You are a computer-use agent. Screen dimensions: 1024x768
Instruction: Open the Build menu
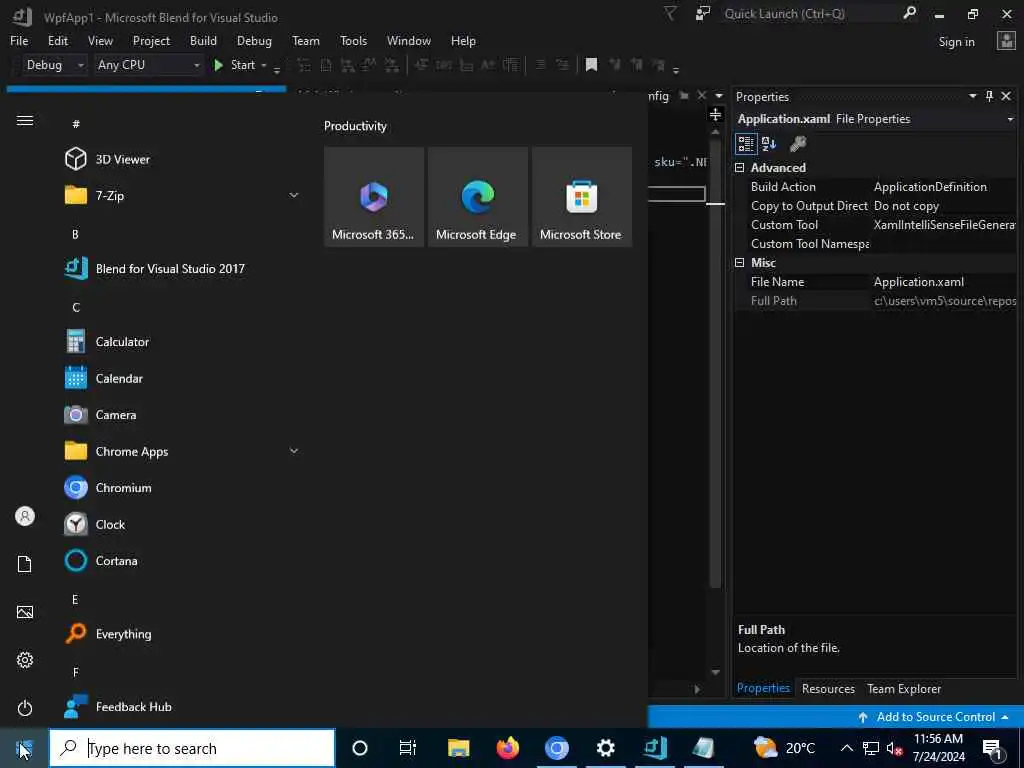point(203,40)
